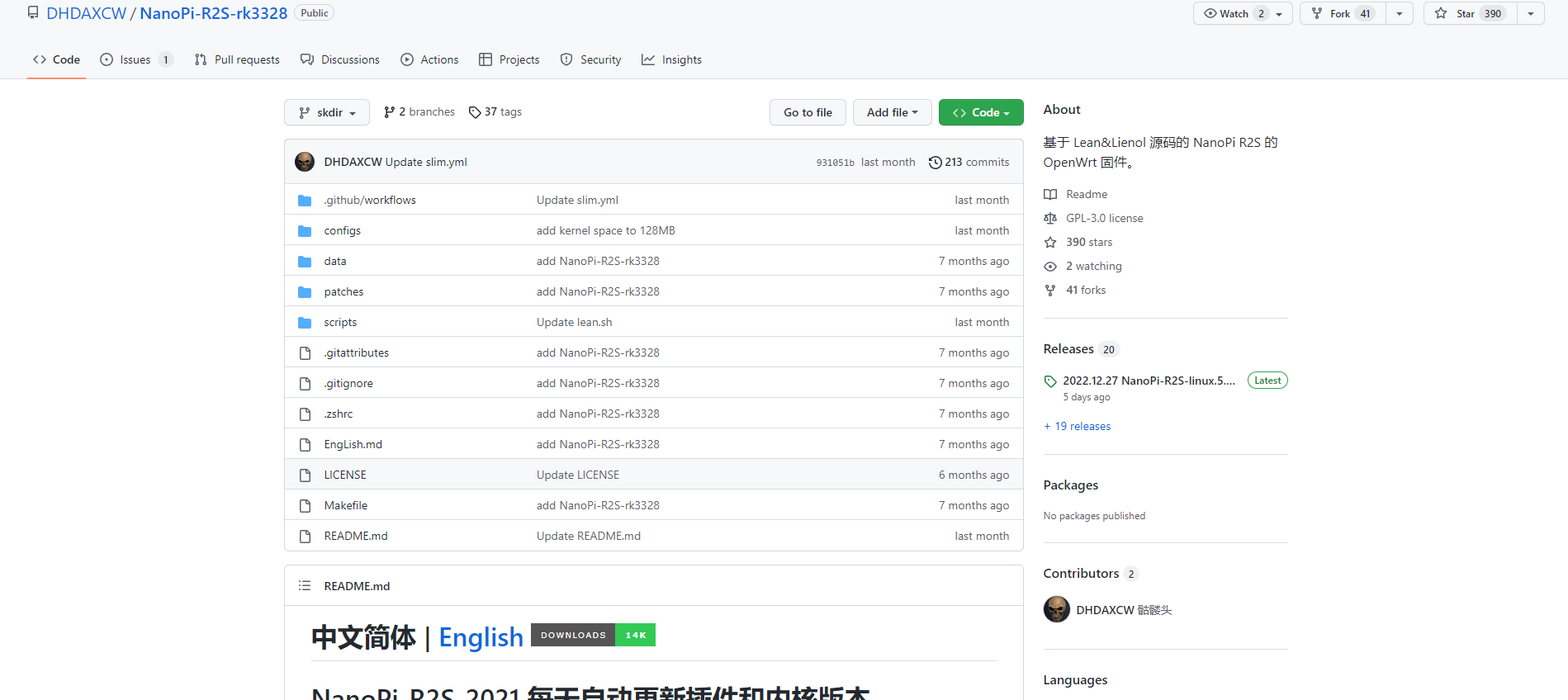This screenshot has height=700, width=1568.
Task: Open the DHDAXCW owner profile link
Action: pos(87,13)
